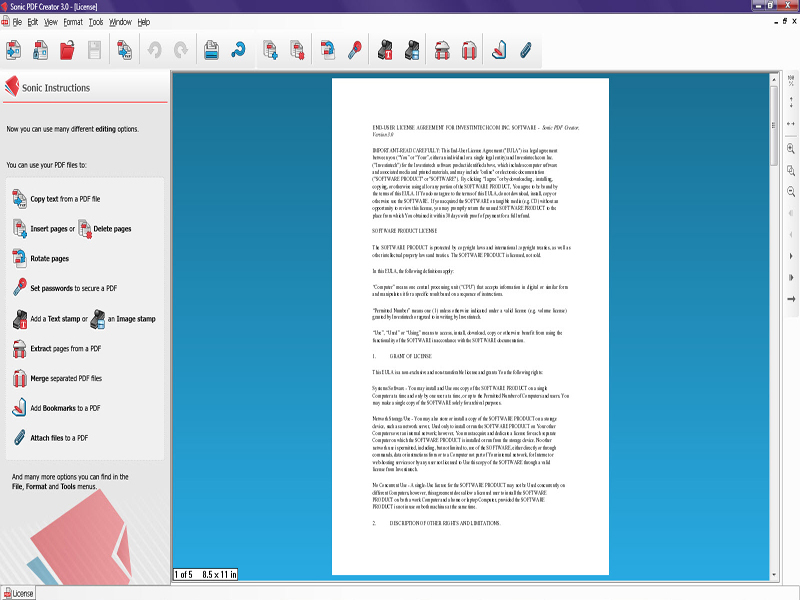Click the first toolbar icon with blue arrow document
800x600 pixels.
coord(13,51)
